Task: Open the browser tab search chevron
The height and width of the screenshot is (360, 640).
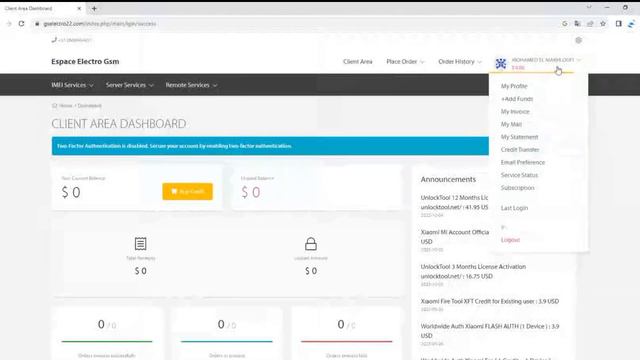Action: pos(589,7)
